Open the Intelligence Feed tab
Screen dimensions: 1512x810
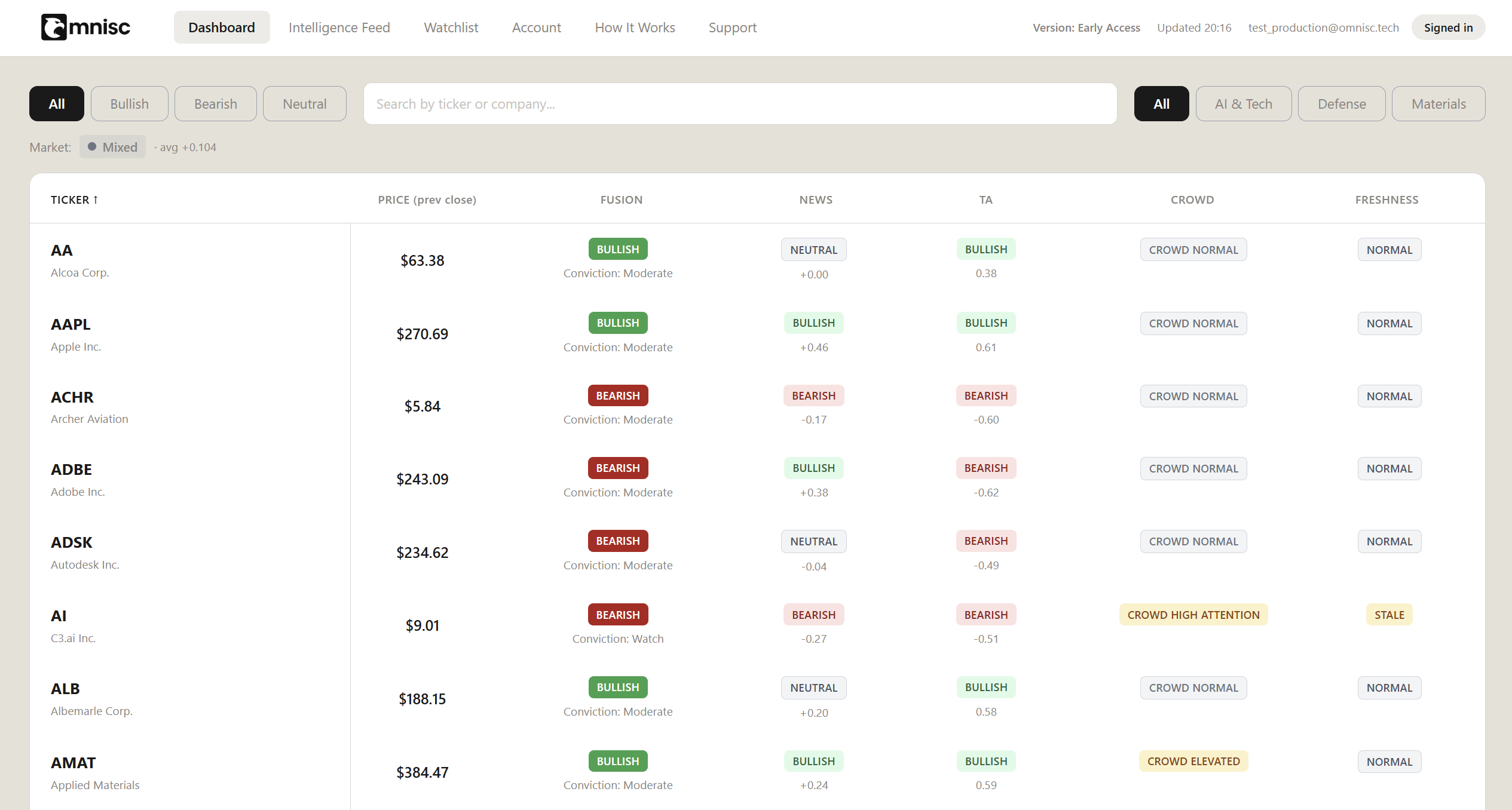(339, 27)
